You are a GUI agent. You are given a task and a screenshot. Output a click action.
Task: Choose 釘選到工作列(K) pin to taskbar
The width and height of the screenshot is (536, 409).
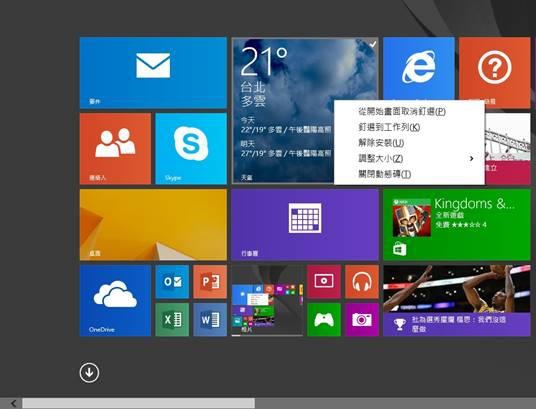pyautogui.click(x=409, y=127)
